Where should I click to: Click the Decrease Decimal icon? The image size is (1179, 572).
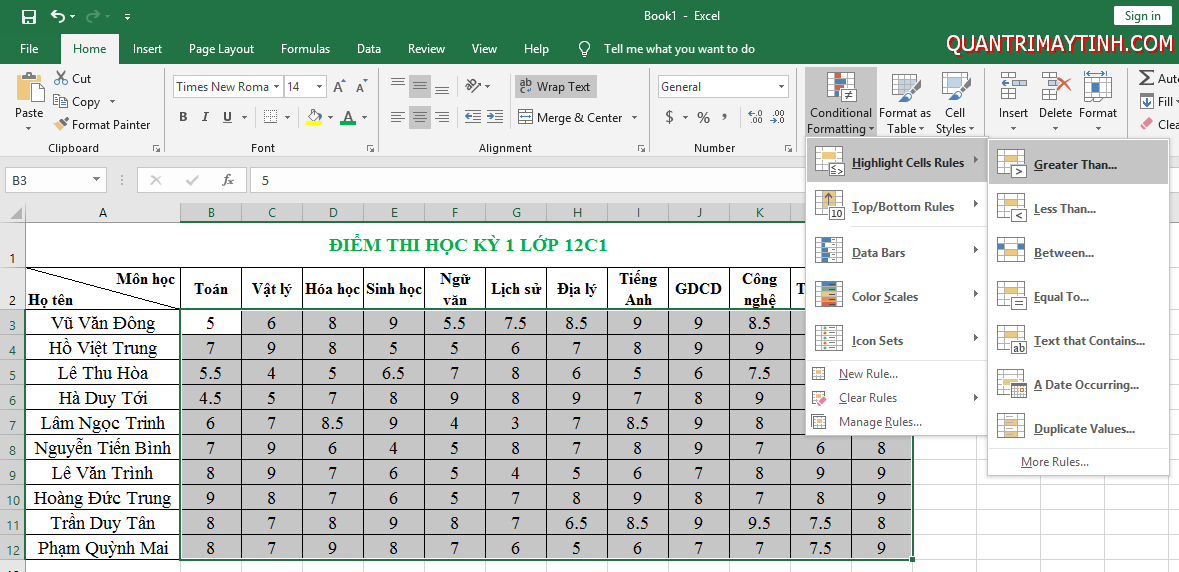777,117
